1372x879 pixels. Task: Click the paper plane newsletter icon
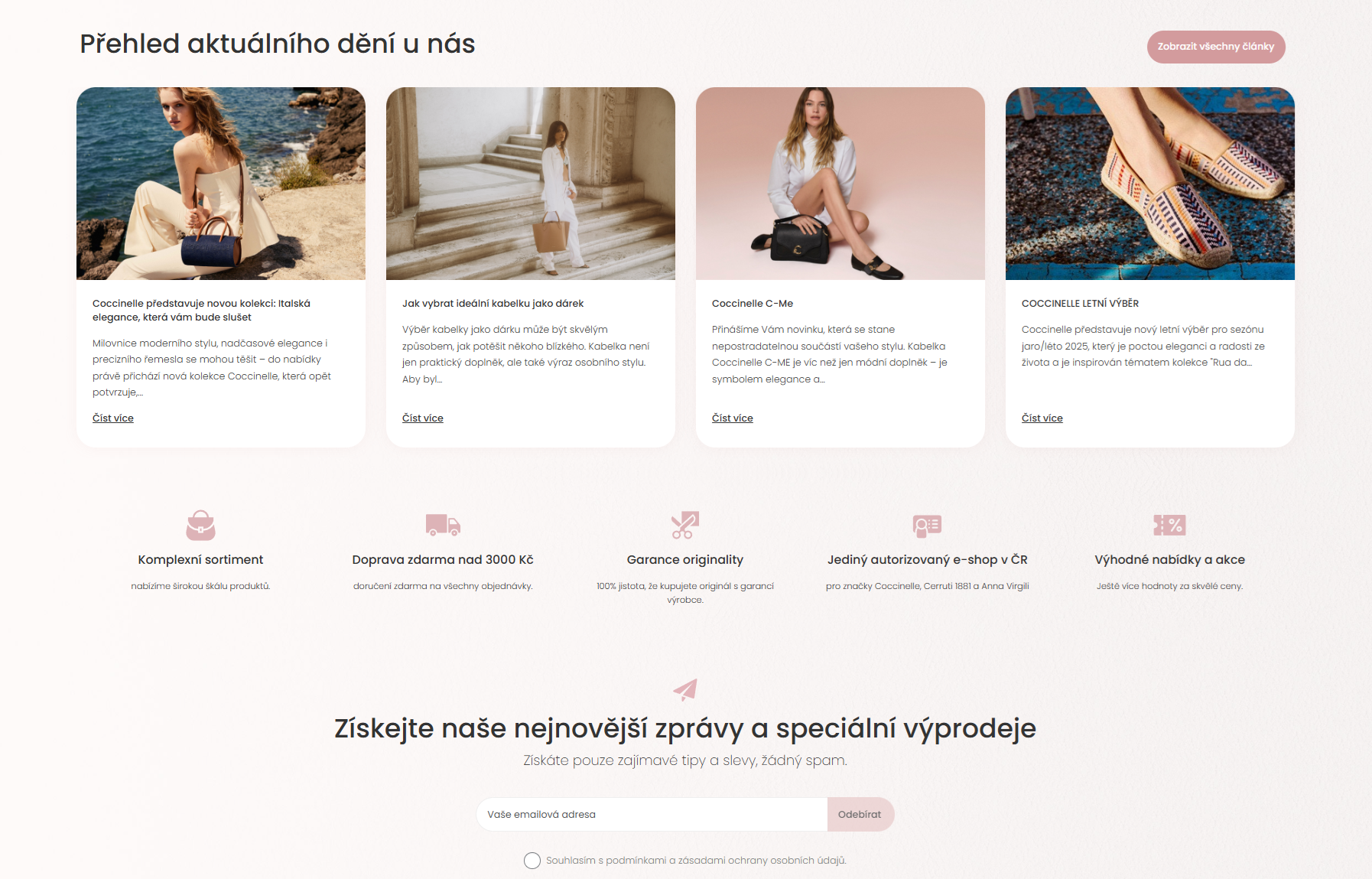click(x=685, y=689)
